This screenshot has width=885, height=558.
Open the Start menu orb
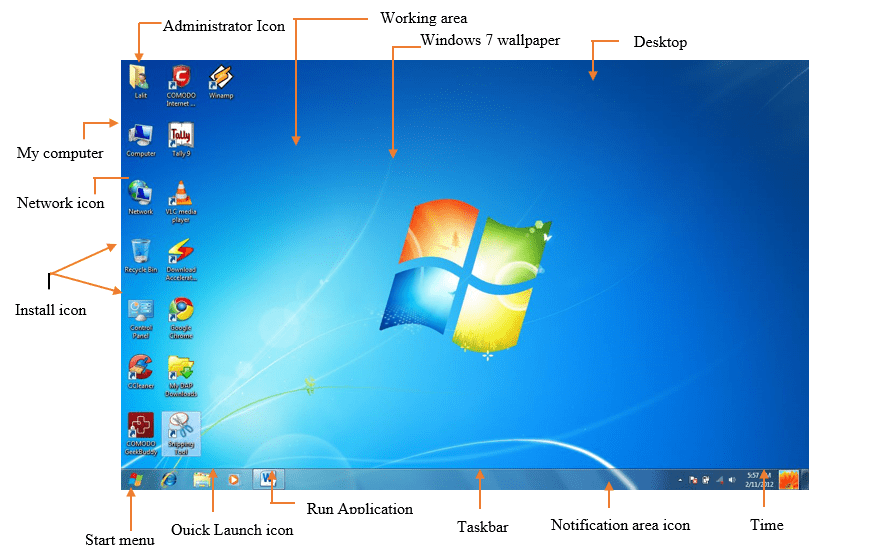(135, 480)
